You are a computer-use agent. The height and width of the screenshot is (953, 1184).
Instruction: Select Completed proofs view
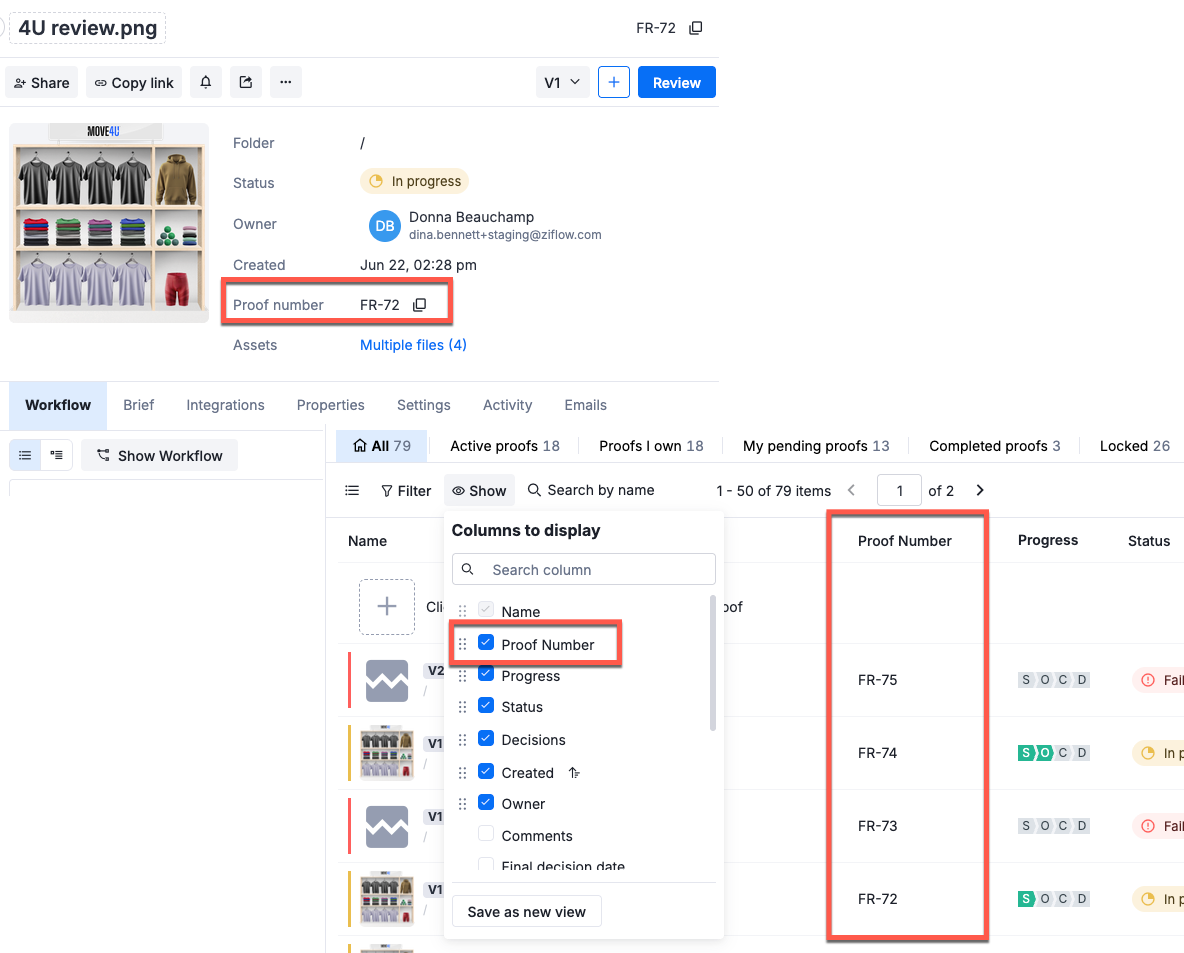pos(994,446)
